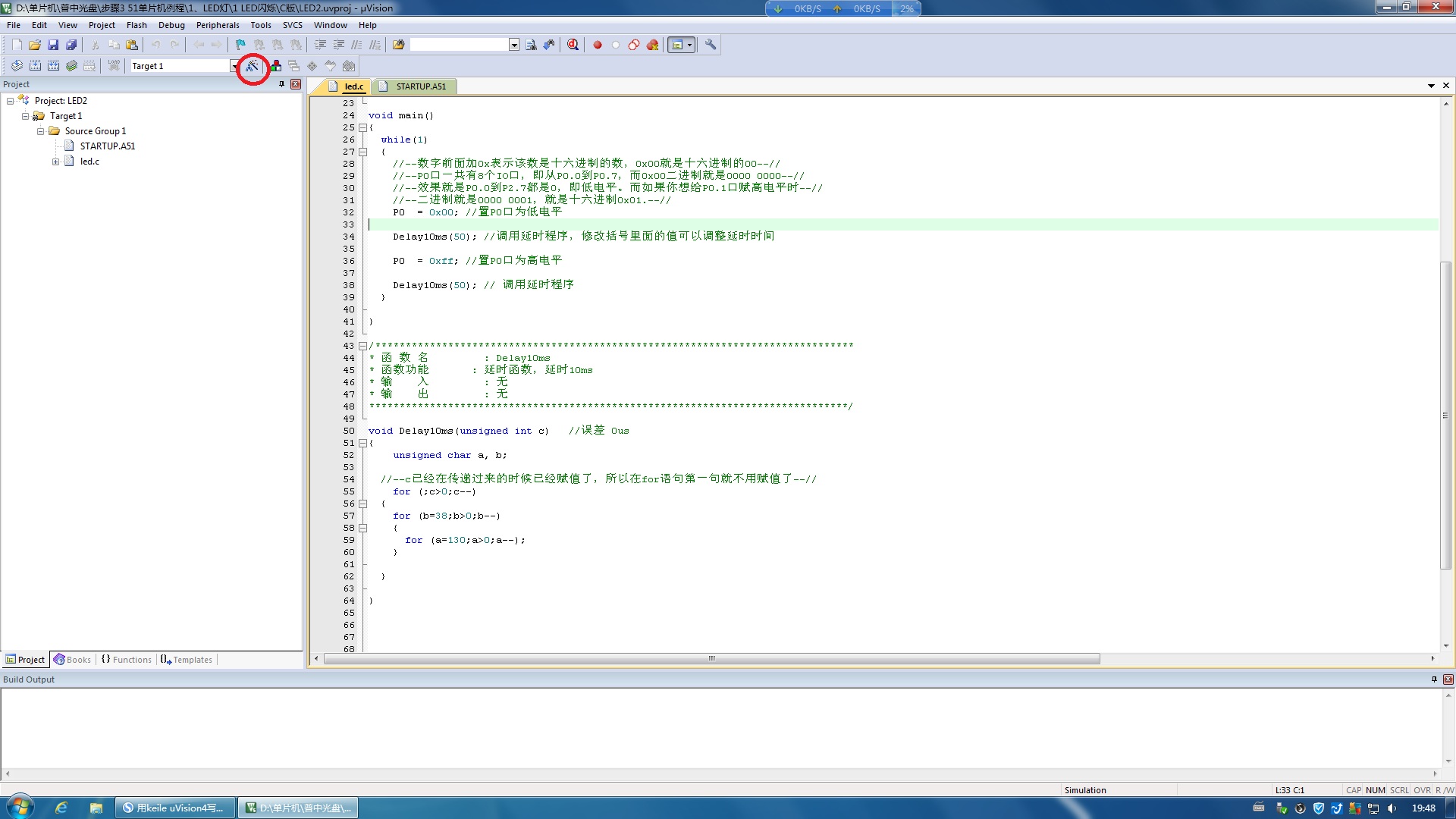Image resolution: width=1456 pixels, height=819 pixels.
Task: Collapse the Delay10ms fold at line 51
Action: pyautogui.click(x=362, y=444)
